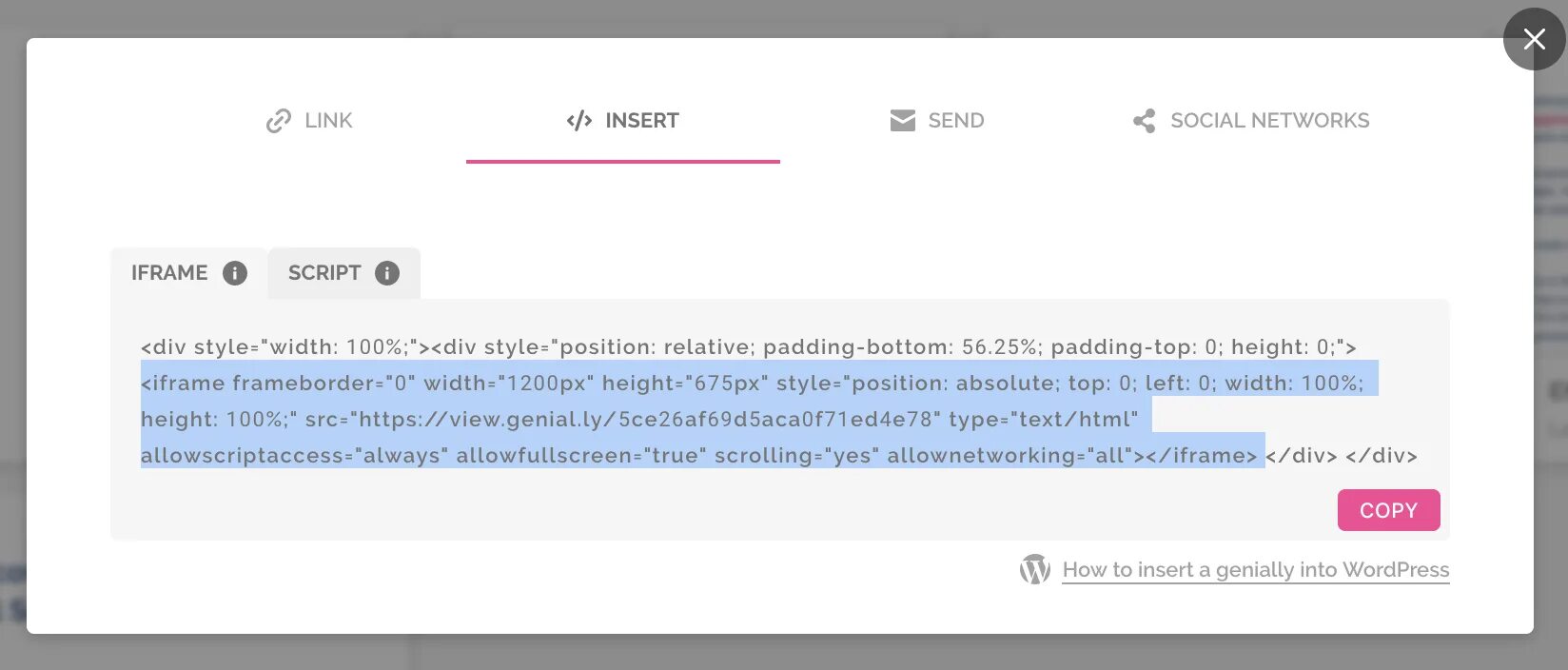Image resolution: width=1568 pixels, height=670 pixels.
Task: Show info for the SCRIPT option
Action: pos(387,273)
